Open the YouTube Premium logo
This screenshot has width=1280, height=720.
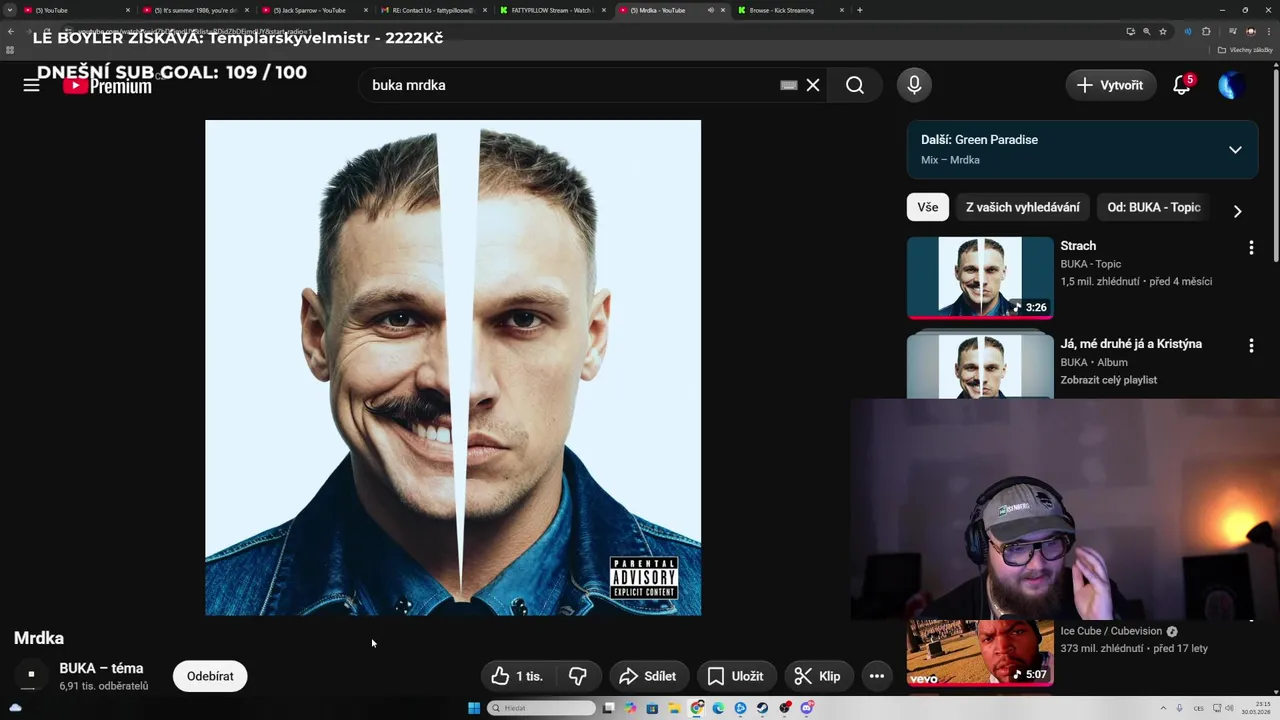tap(107, 86)
